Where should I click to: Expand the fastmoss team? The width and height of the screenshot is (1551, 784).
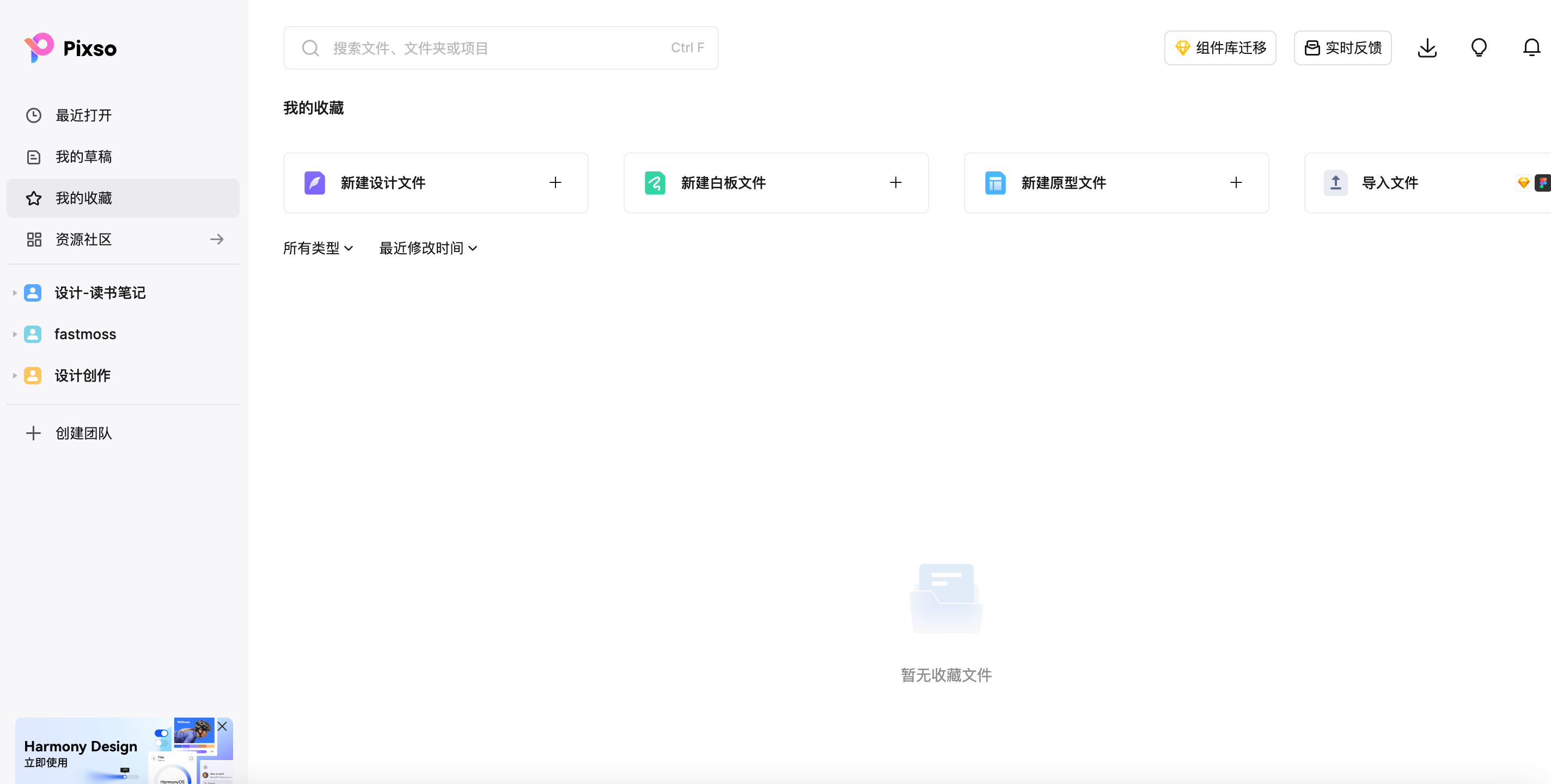pos(15,334)
